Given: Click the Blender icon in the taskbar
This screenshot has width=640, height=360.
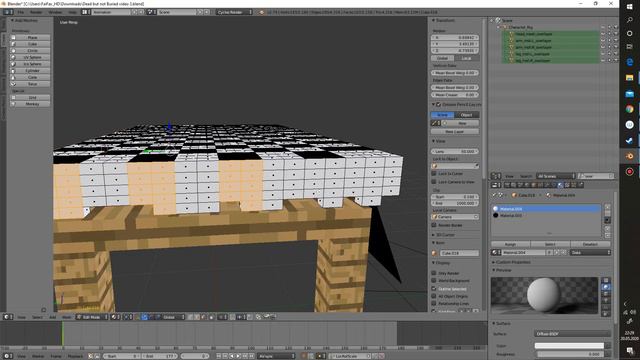Looking at the screenshot, I should click(x=629, y=156).
